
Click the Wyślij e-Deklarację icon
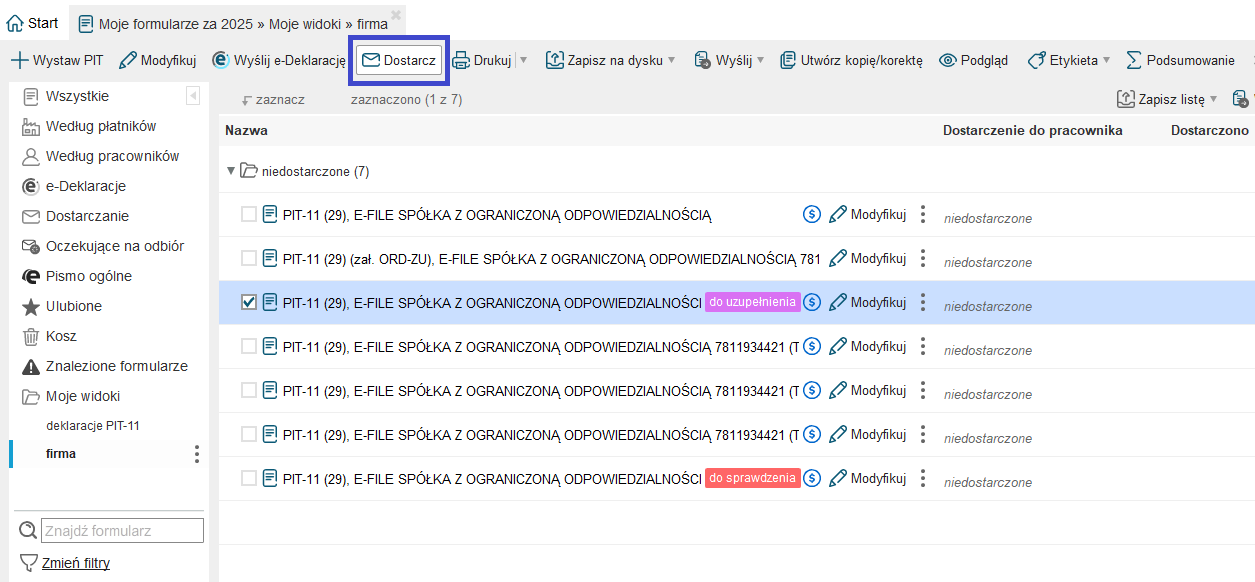pyautogui.click(x=221, y=60)
